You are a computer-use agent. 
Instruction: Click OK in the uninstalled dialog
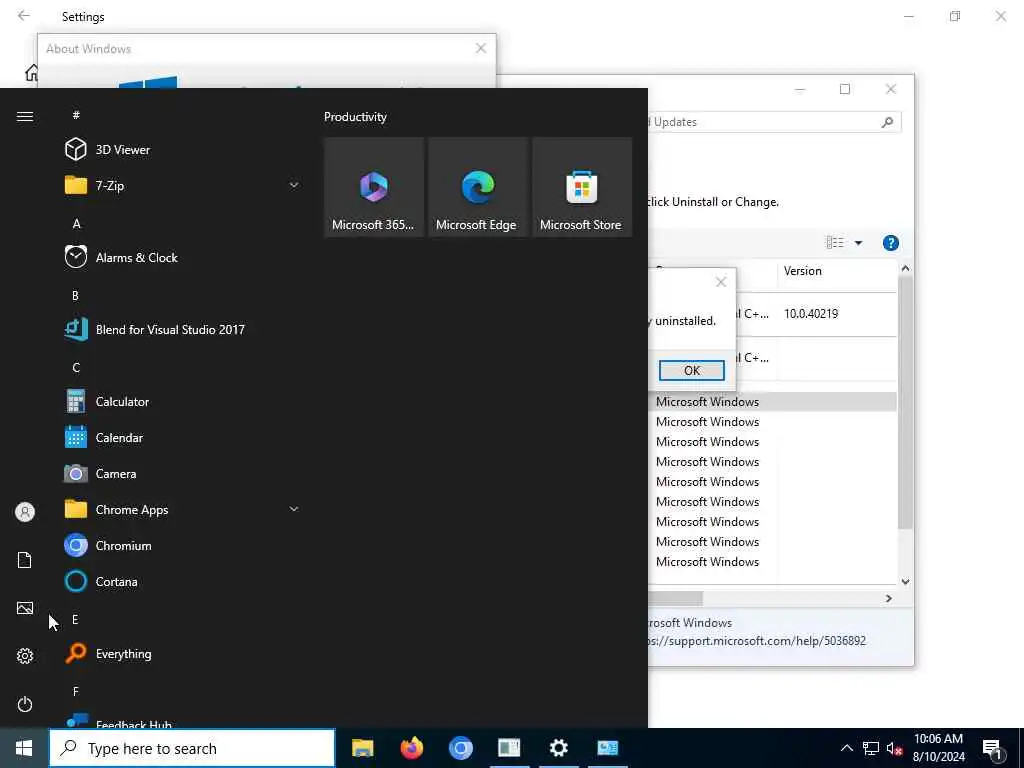pyautogui.click(x=692, y=370)
